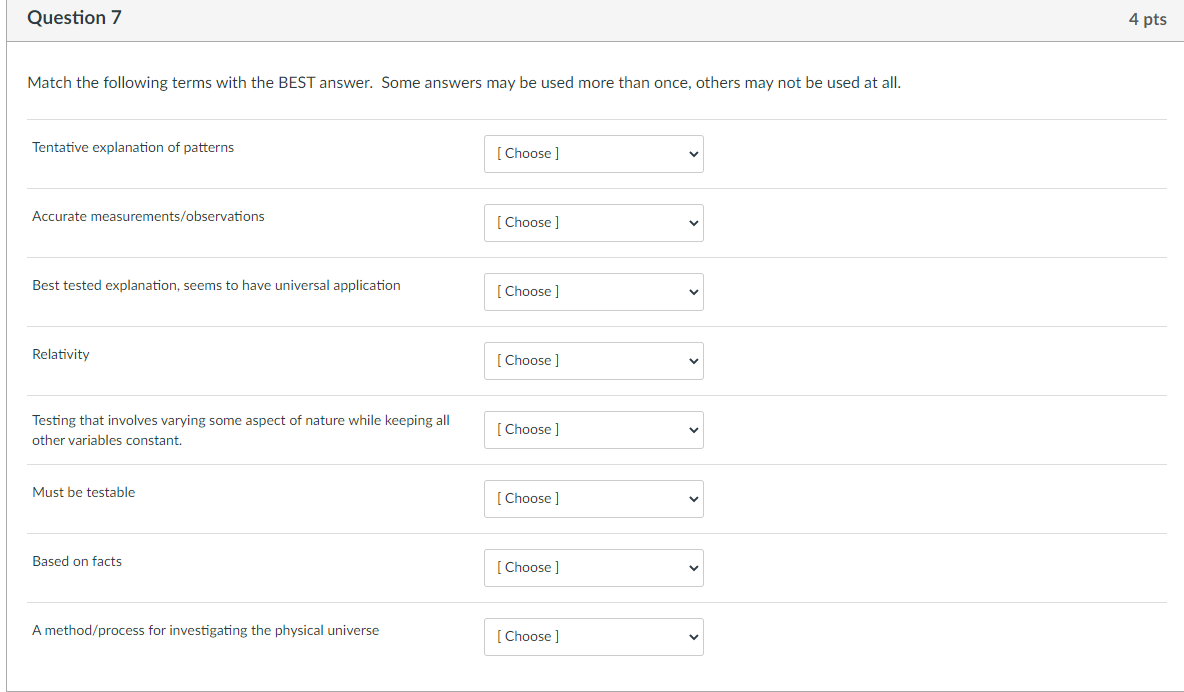The height and width of the screenshot is (692, 1184).
Task: Open dropdown for method/process for investigating
Action: pyautogui.click(x=594, y=637)
